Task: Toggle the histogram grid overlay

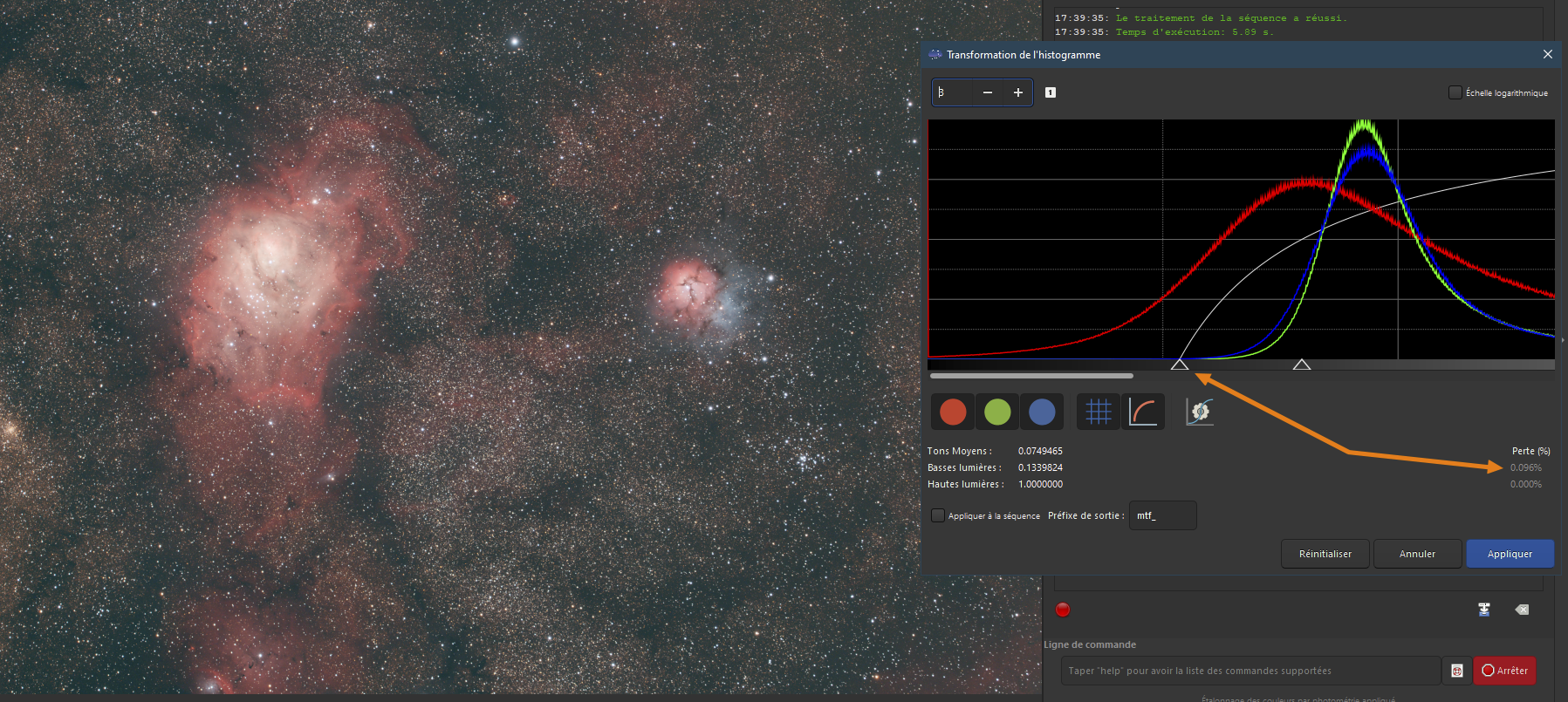Action: pos(1099,412)
